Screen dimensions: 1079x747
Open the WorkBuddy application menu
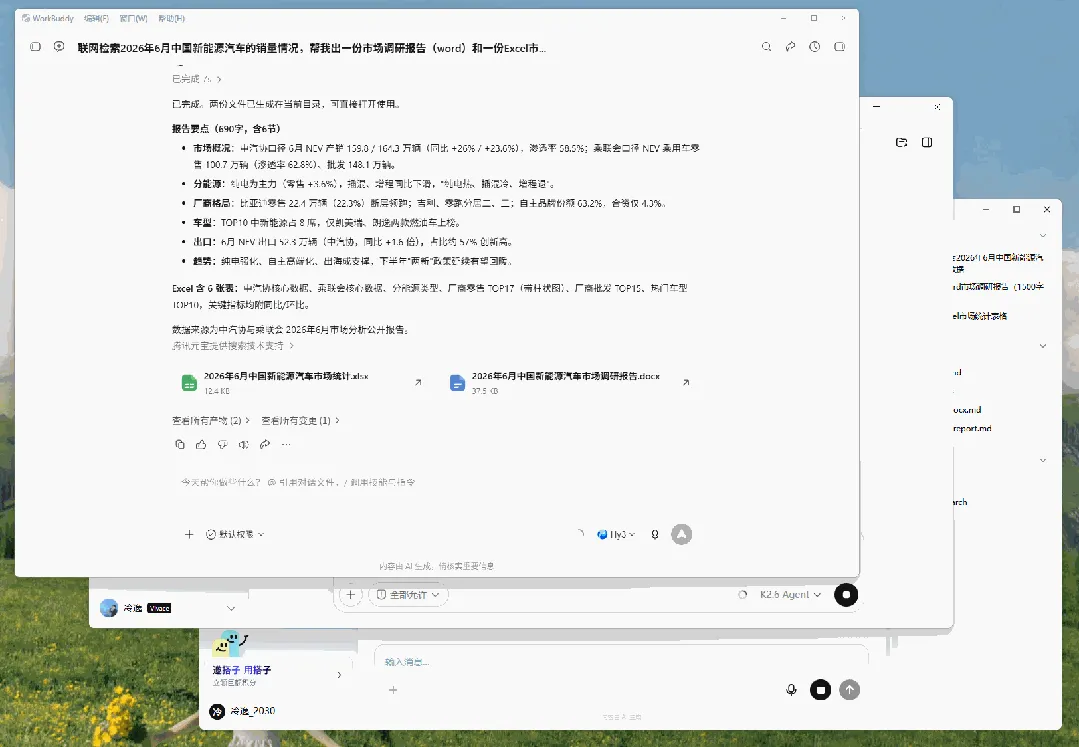coord(47,19)
